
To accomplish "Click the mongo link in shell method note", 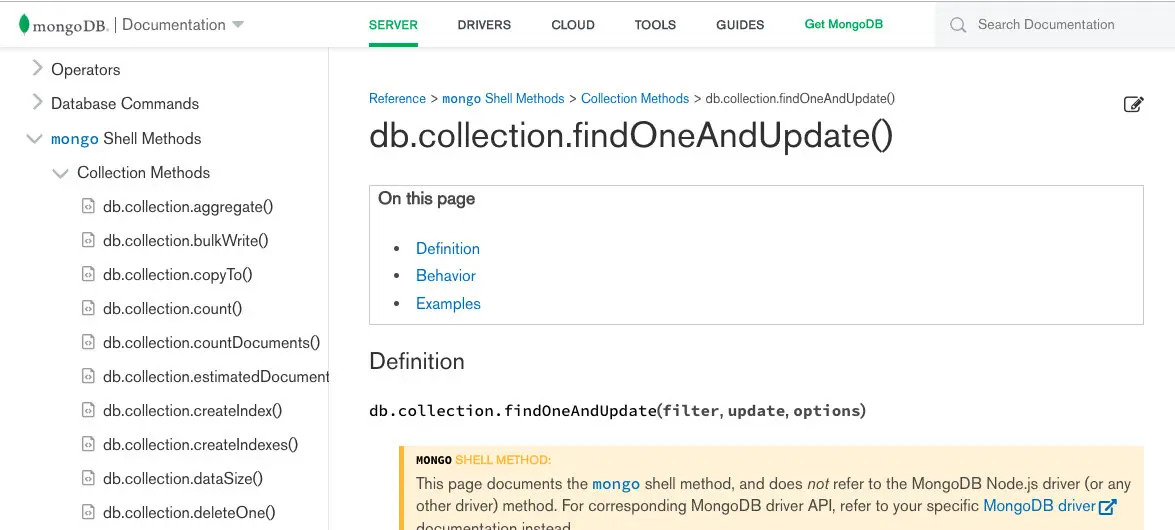I will click(616, 484).
